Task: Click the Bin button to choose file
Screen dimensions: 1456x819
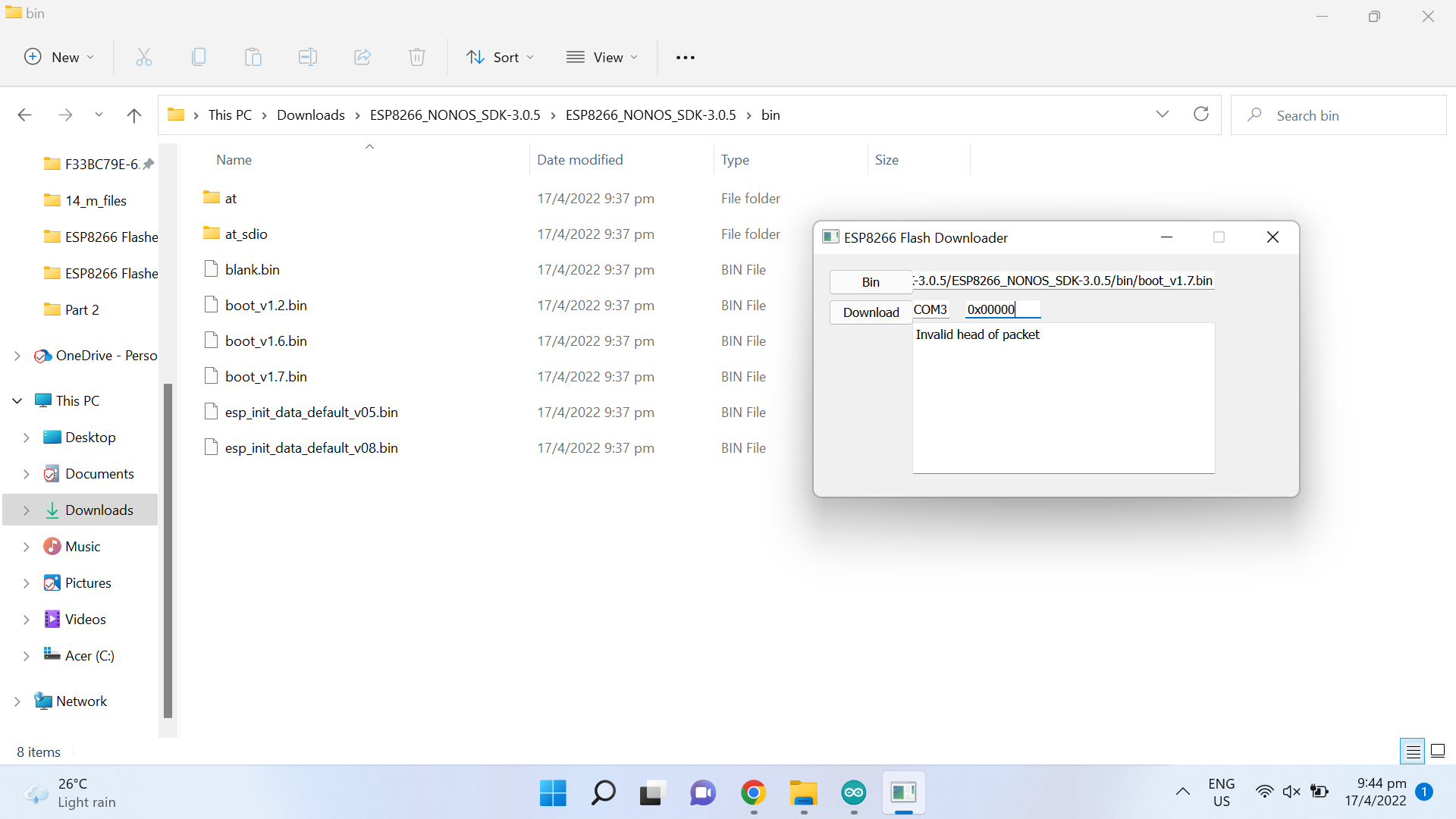Action: pyautogui.click(x=871, y=282)
